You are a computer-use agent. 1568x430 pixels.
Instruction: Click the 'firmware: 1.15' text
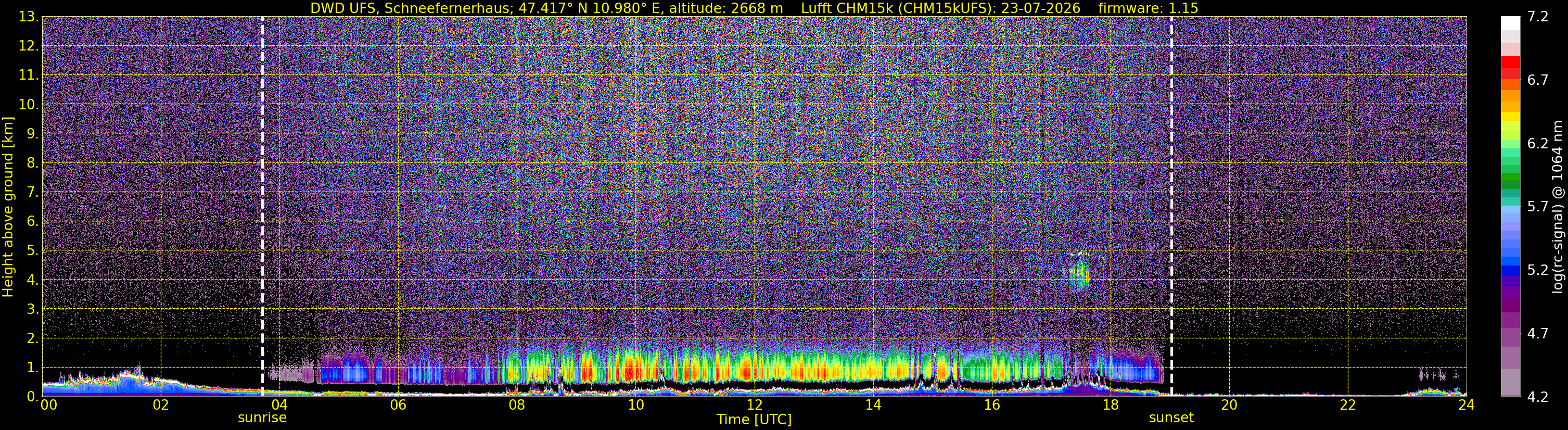(x=1148, y=8)
